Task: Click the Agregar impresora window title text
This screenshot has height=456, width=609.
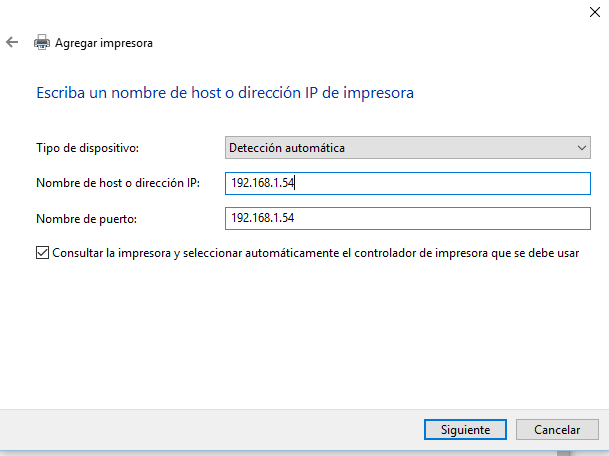Action: (x=104, y=43)
